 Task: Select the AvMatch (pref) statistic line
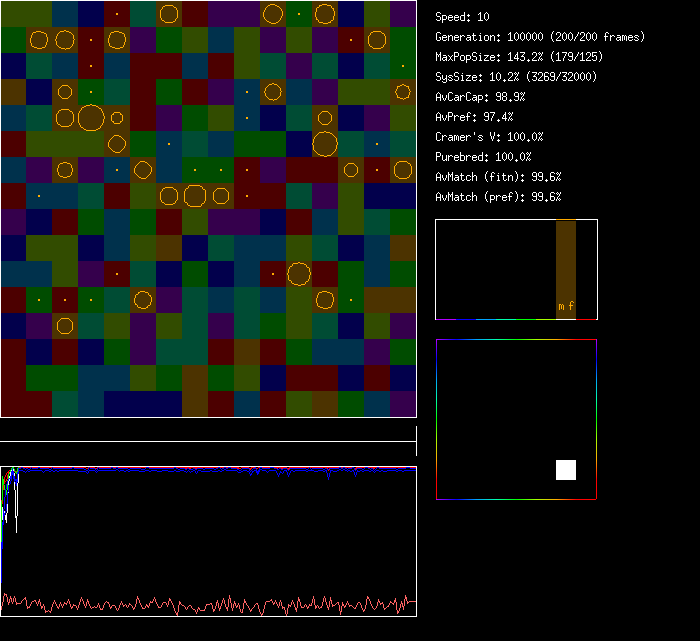(x=499, y=197)
